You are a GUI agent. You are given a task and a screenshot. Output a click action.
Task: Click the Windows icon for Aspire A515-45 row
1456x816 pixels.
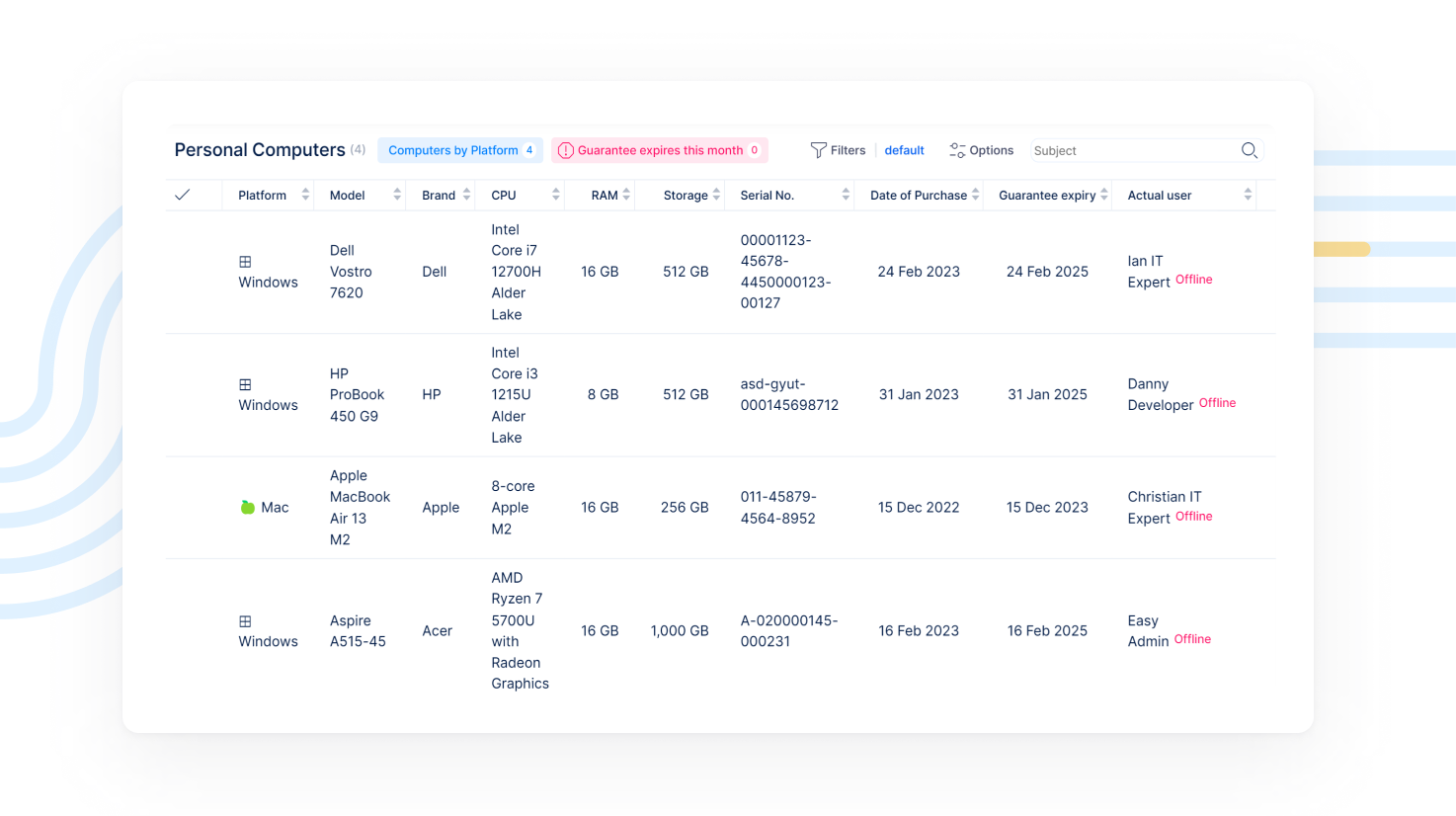[245, 621]
